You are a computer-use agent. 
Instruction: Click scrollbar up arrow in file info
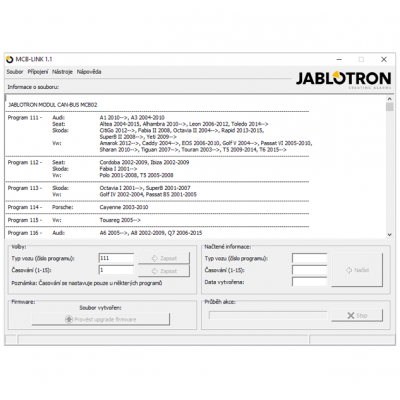[x=389, y=99]
